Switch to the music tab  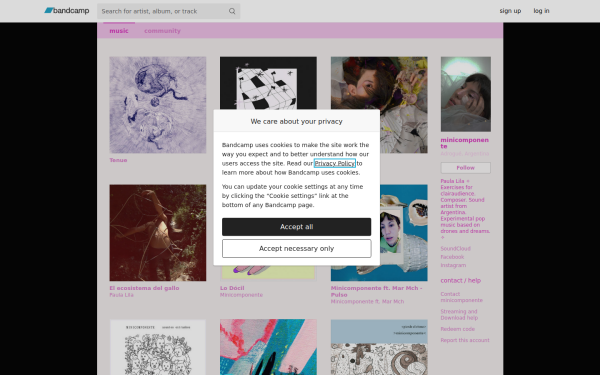[119, 31]
